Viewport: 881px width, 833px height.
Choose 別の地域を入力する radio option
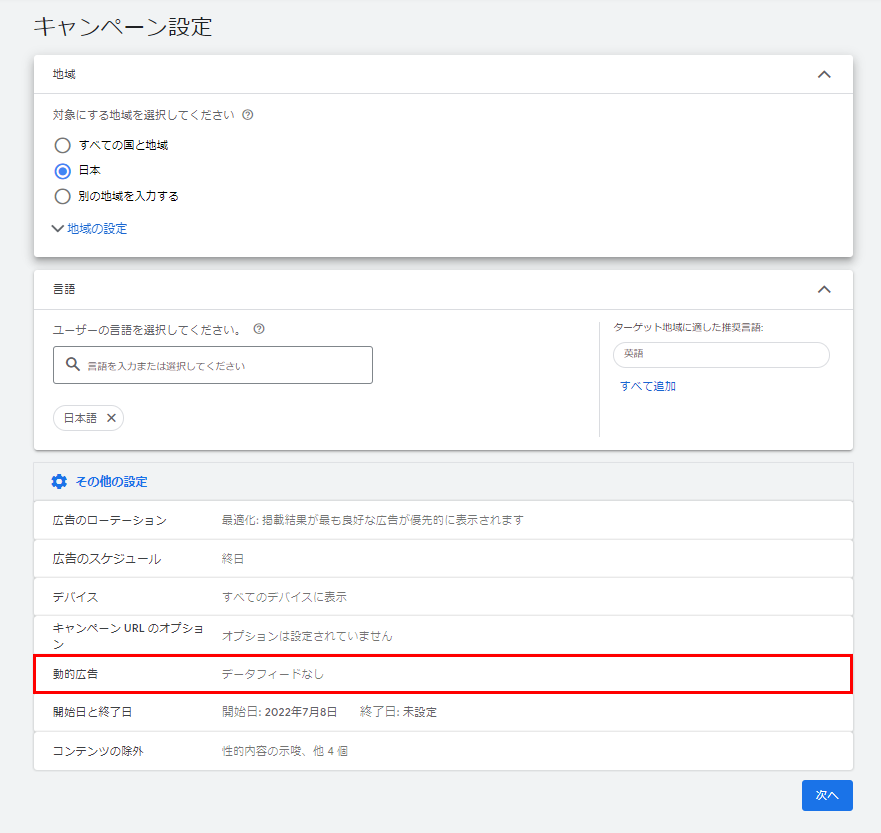coord(63,196)
